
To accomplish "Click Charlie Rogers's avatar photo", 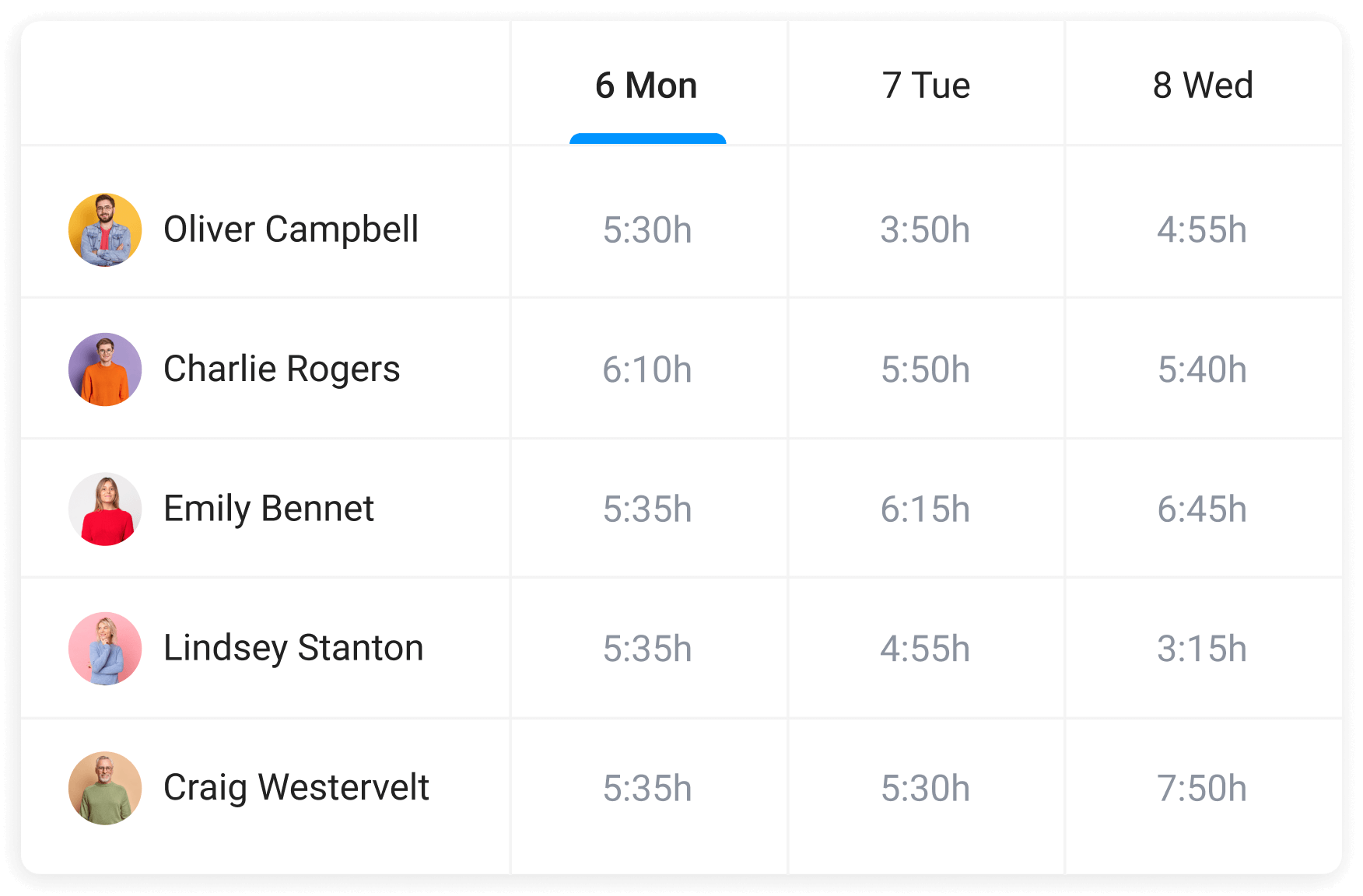I will coord(105,369).
